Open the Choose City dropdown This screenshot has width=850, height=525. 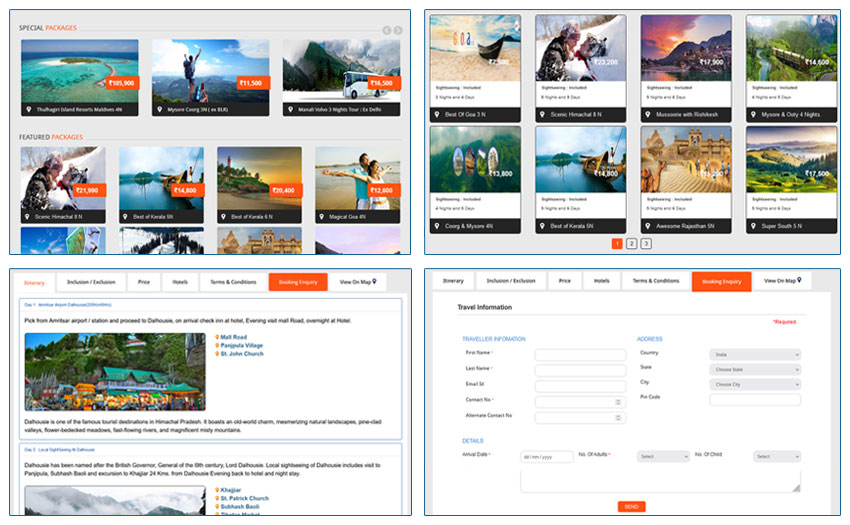[755, 385]
